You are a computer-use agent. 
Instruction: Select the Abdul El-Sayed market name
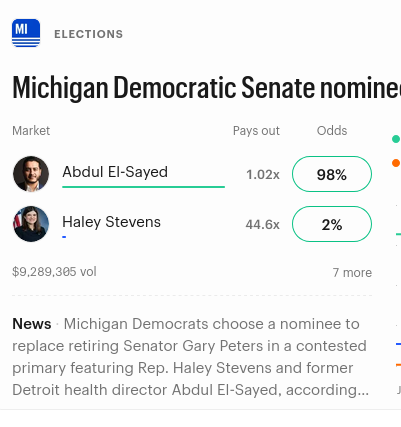point(115,172)
